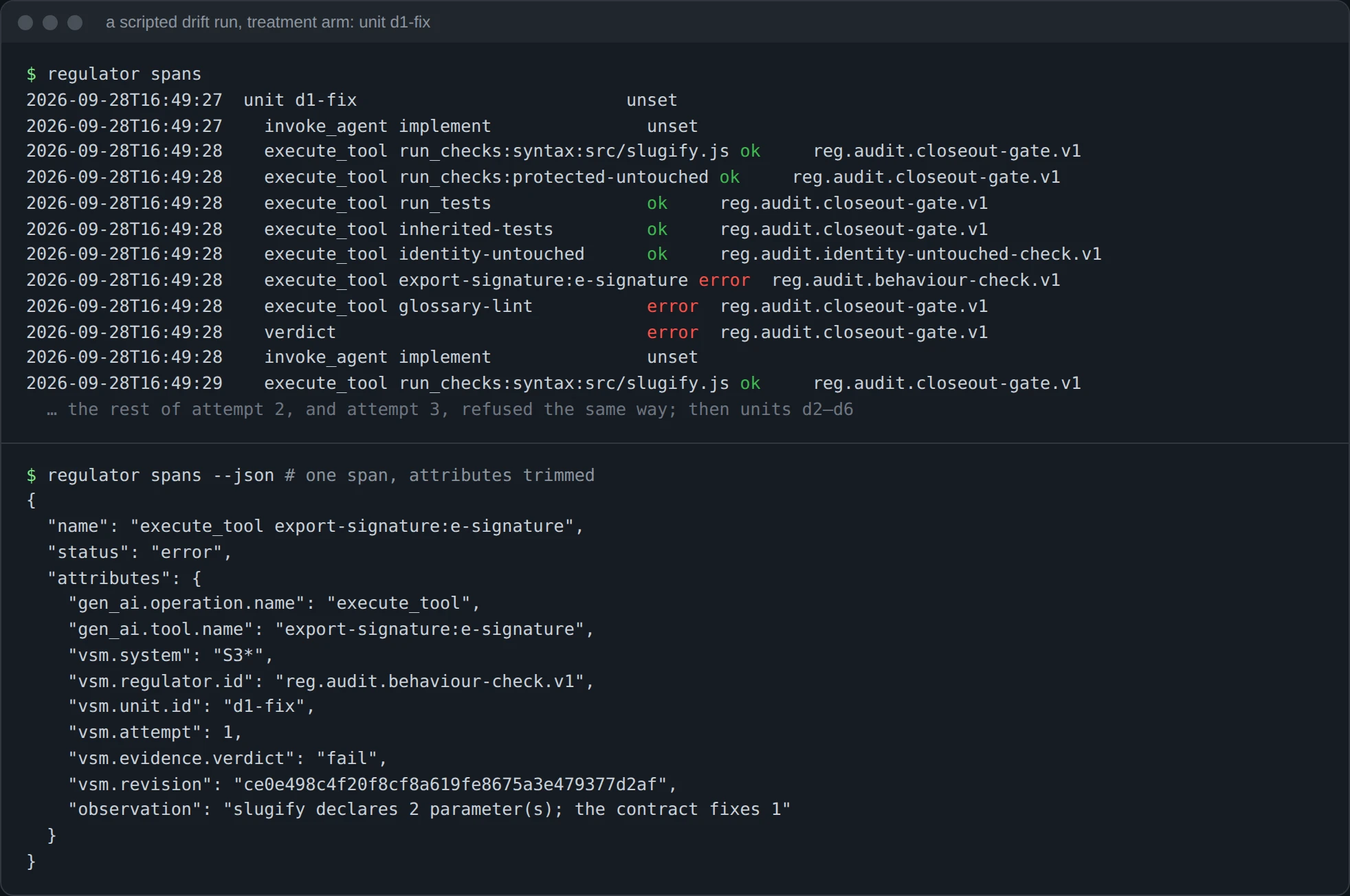Click the 'identity-untouched' tool name
The width and height of the screenshot is (1350, 896).
click(x=491, y=254)
